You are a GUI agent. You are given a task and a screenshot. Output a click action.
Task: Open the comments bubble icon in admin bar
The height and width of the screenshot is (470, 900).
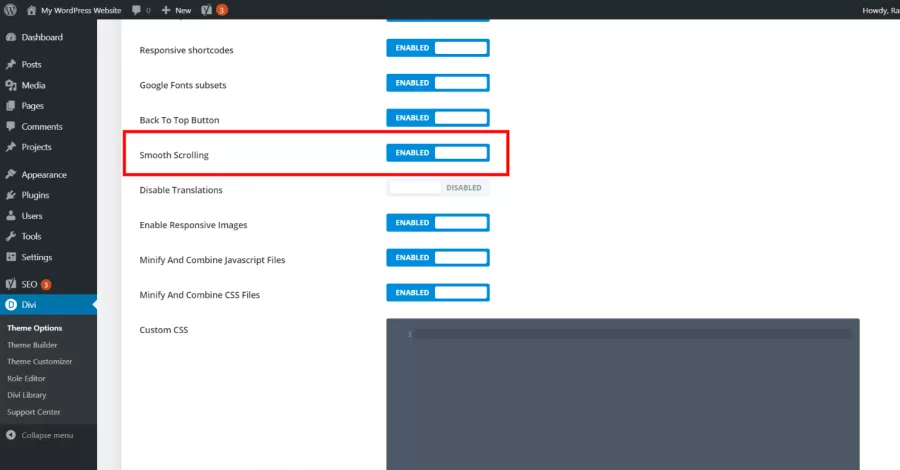136,10
